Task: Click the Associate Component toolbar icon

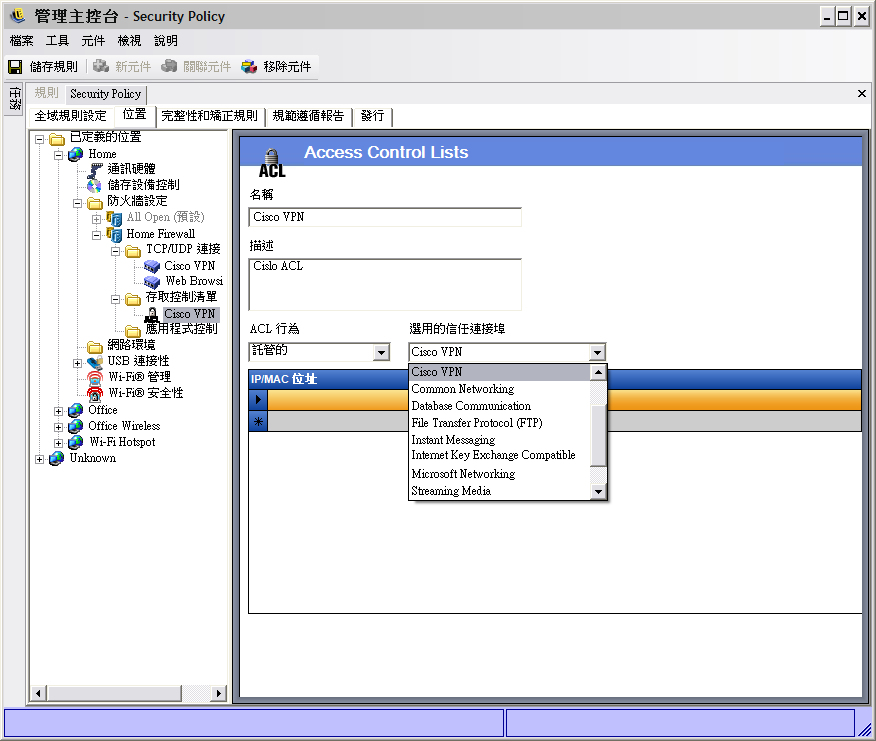Action: pos(169,66)
